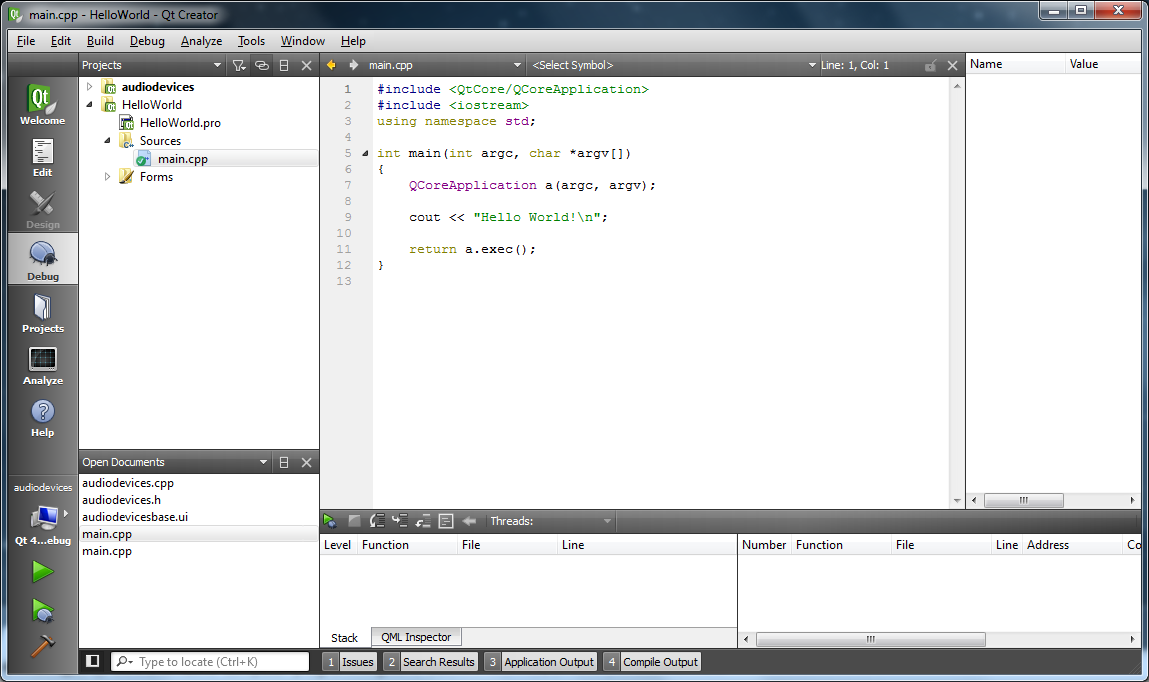Toggle synchronize with editor link icon
The width and height of the screenshot is (1149, 682).
pyautogui.click(x=262, y=65)
